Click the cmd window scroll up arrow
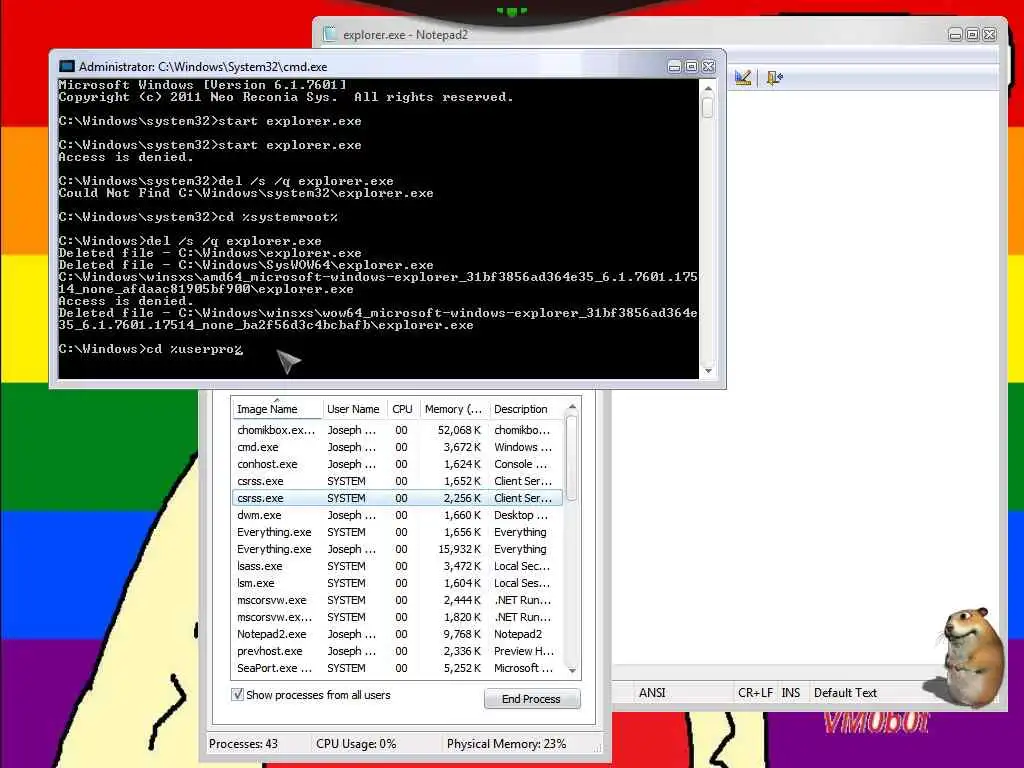1024x768 pixels. coord(708,88)
